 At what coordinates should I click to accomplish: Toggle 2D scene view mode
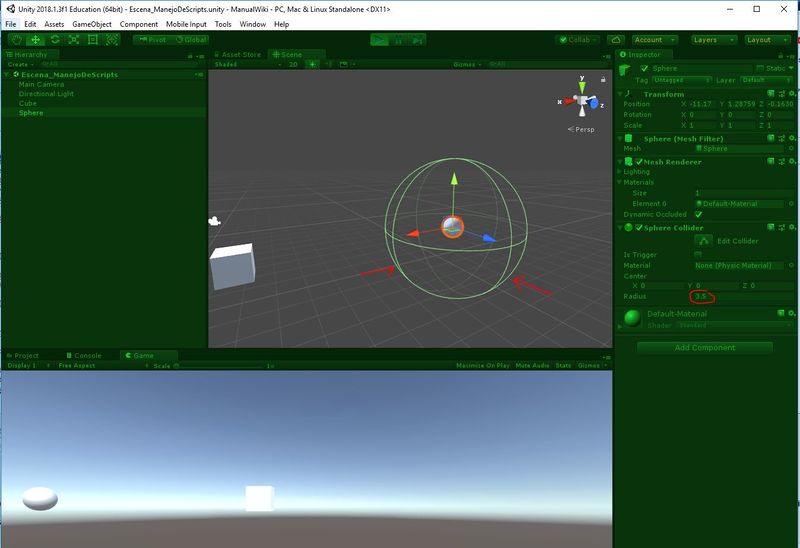tap(293, 64)
